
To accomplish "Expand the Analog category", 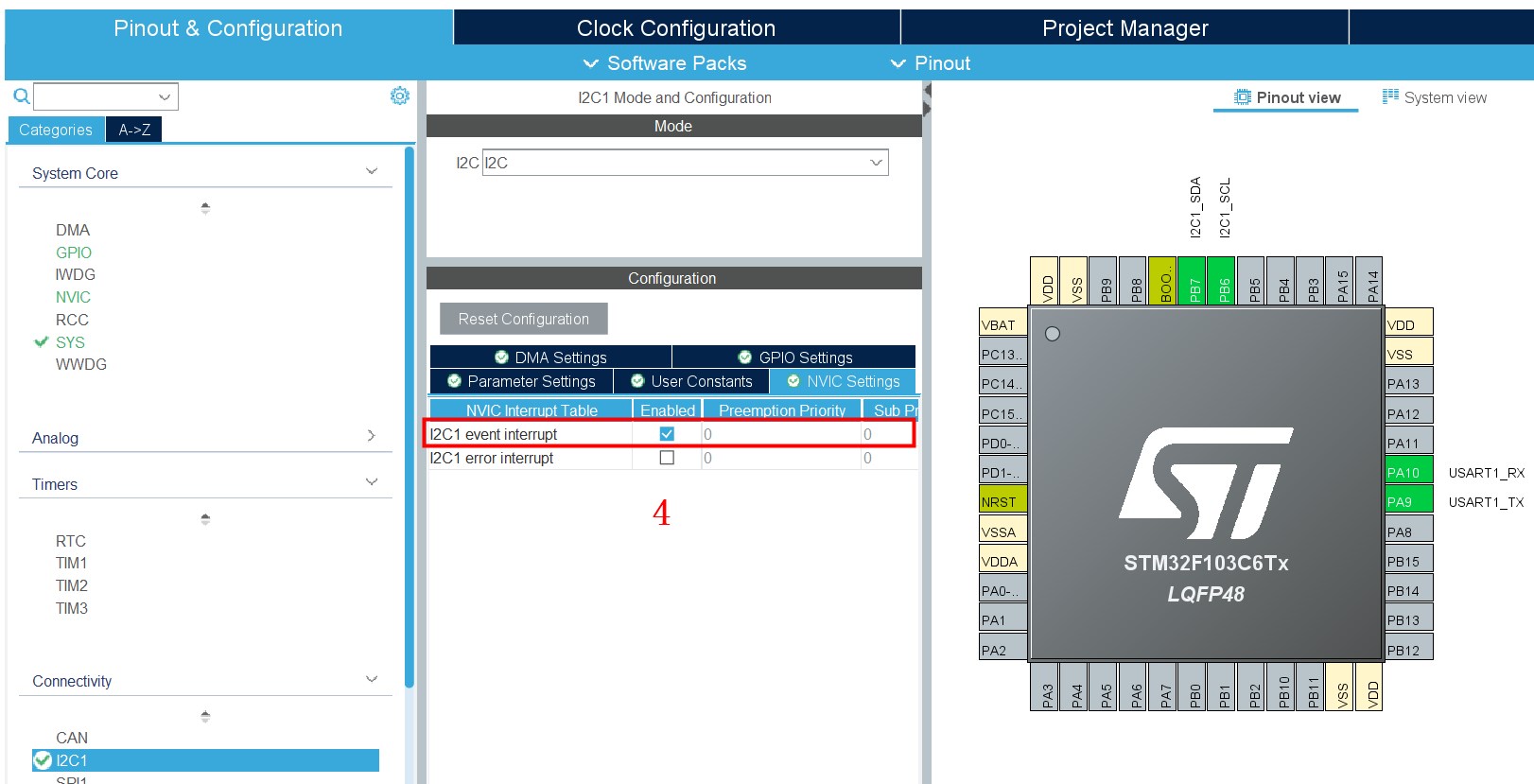I will click(x=371, y=436).
